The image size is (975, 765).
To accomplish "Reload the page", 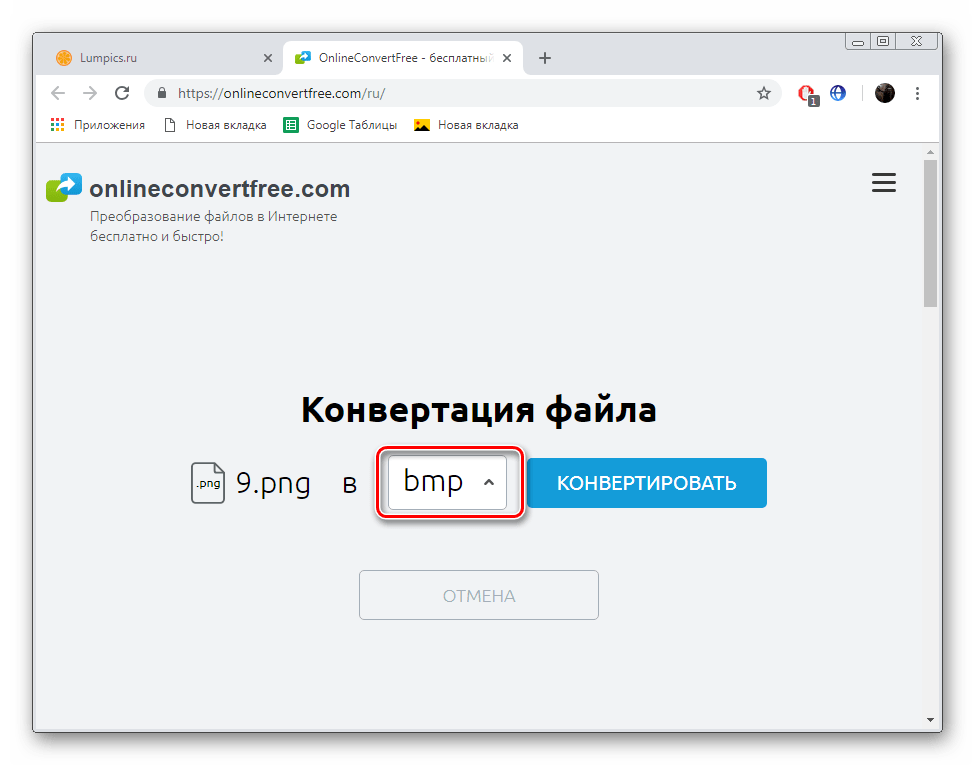I will pyautogui.click(x=122, y=93).
